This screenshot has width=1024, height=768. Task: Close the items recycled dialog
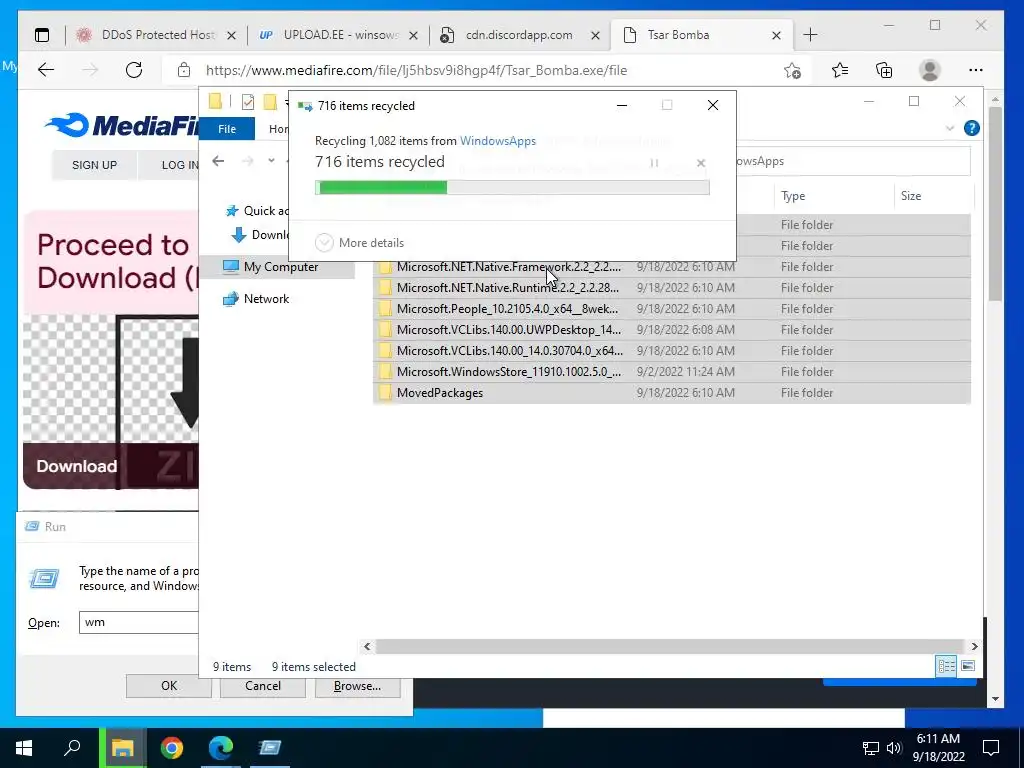[x=712, y=105]
